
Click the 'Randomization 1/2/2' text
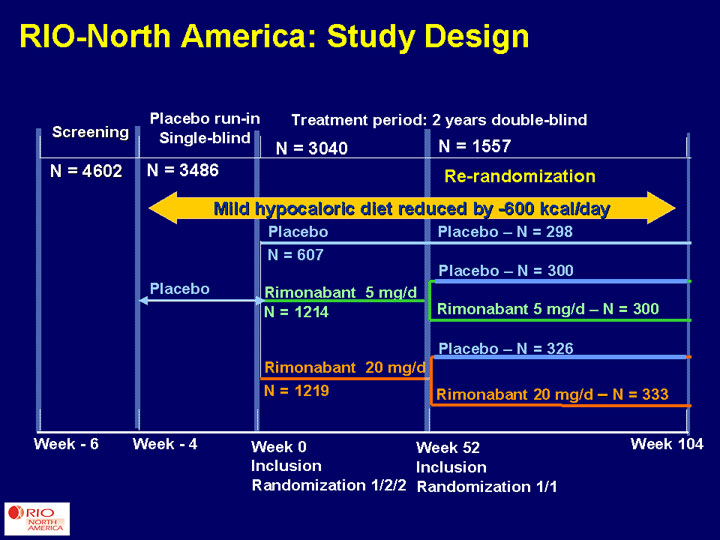329,485
